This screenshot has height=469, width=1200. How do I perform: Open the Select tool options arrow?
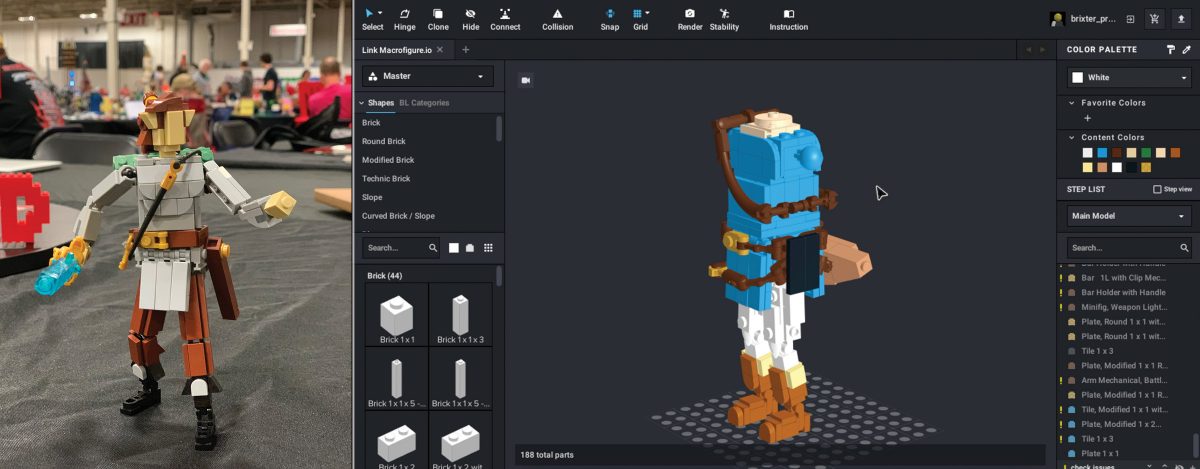tap(381, 12)
